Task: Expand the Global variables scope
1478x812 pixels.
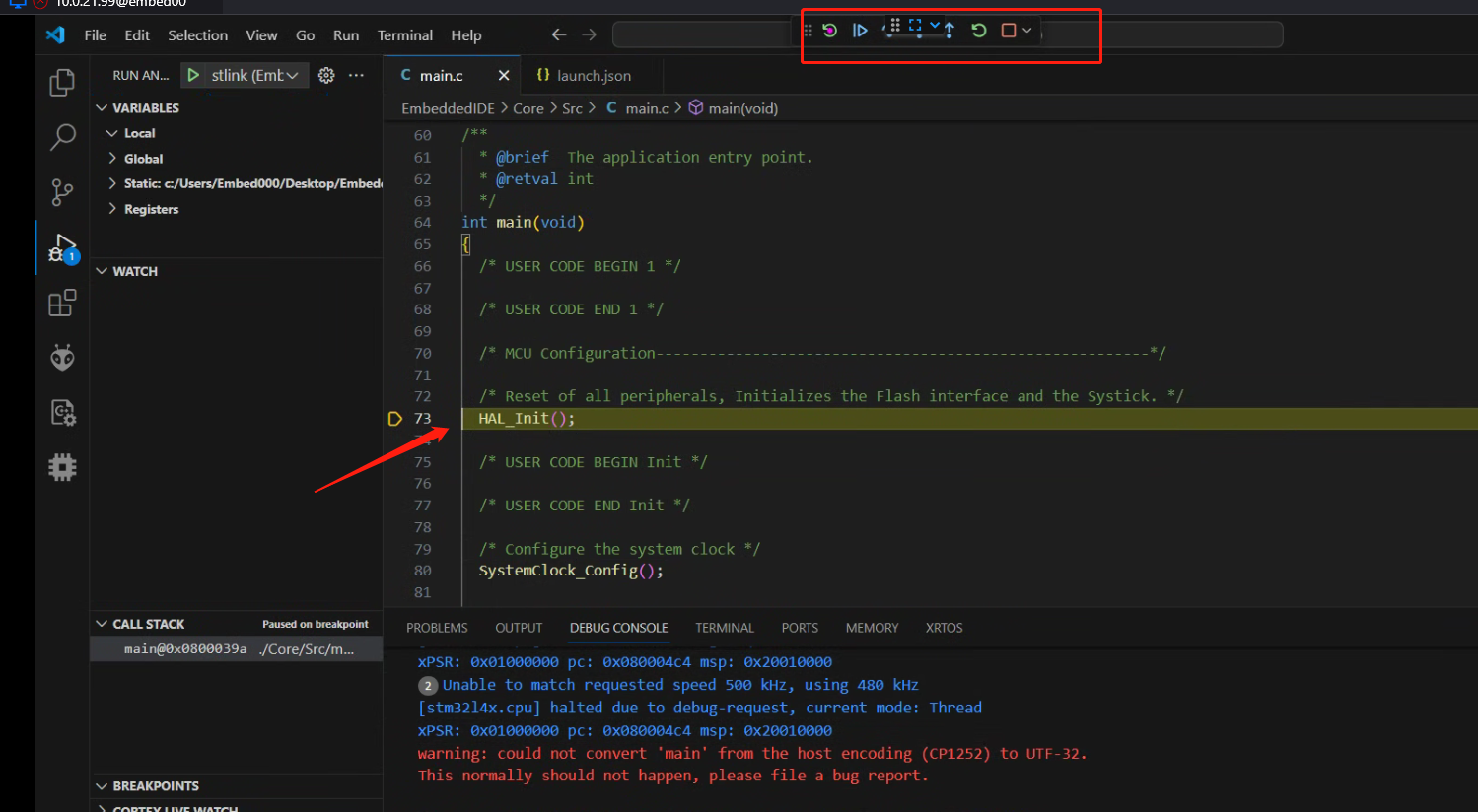Action: point(111,159)
